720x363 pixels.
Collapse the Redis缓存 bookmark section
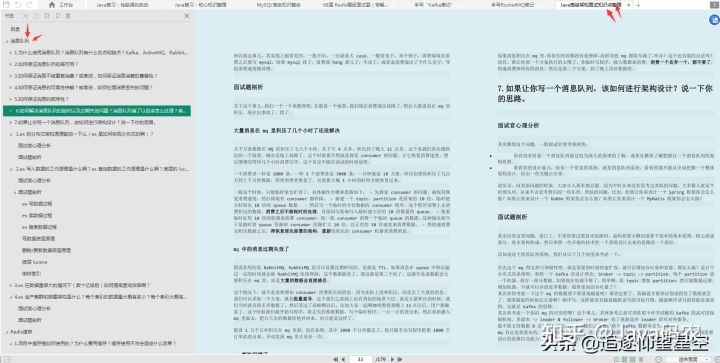(x=7, y=332)
